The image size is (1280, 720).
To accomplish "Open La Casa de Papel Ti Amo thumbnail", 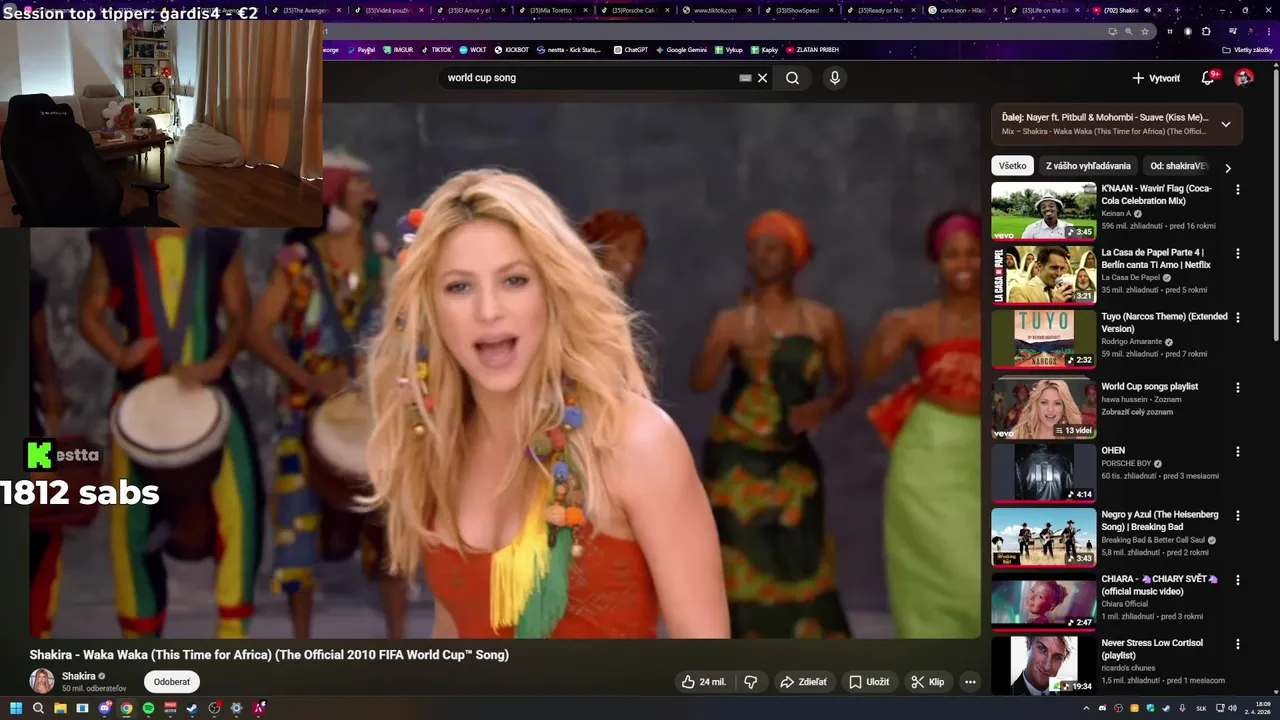I will (x=1044, y=275).
